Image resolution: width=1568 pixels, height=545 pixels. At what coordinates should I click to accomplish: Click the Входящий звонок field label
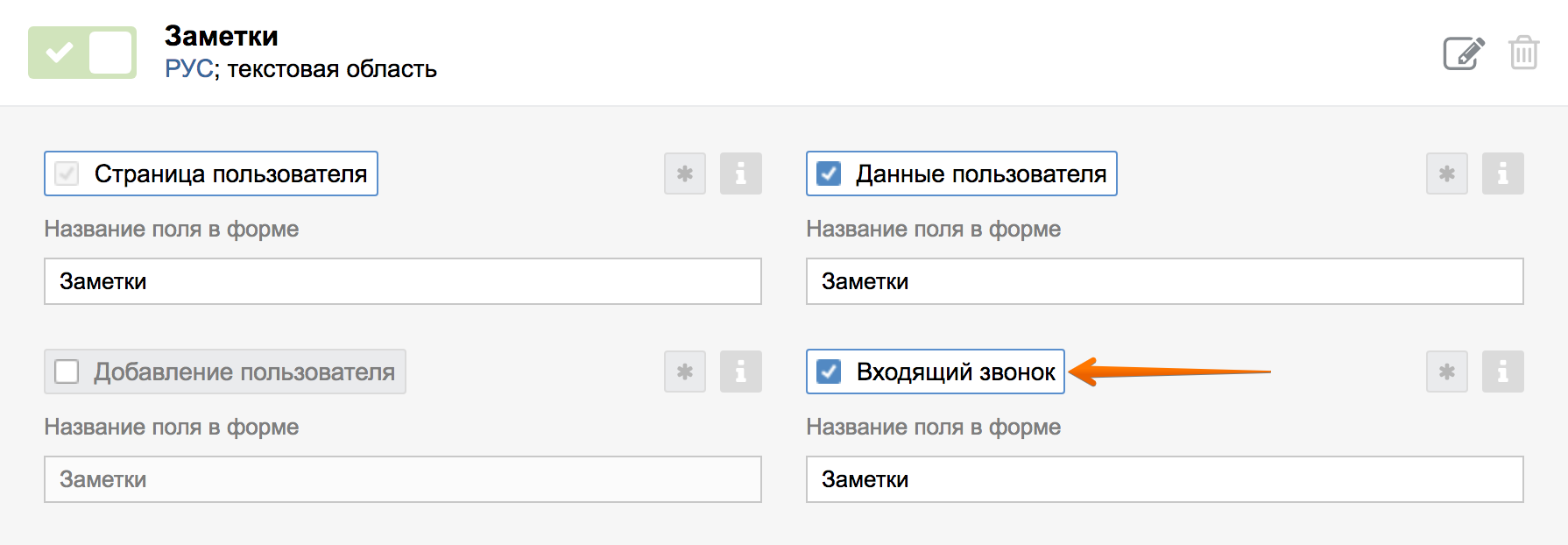955,372
